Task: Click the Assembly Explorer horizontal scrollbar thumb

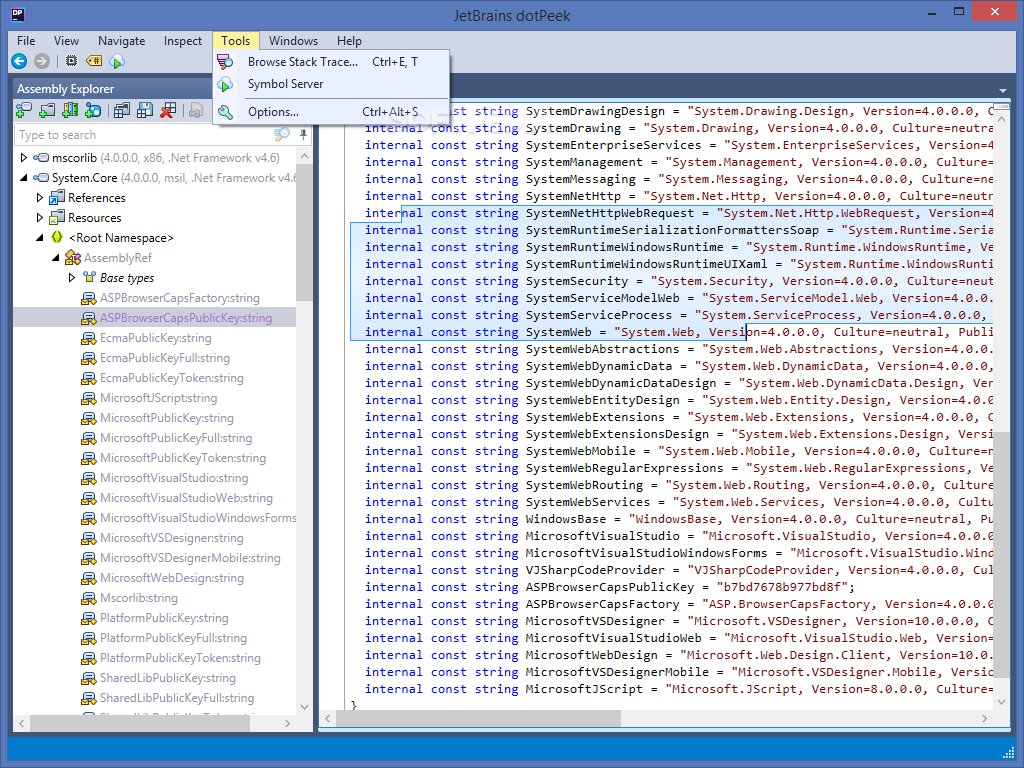Action: pos(140,722)
